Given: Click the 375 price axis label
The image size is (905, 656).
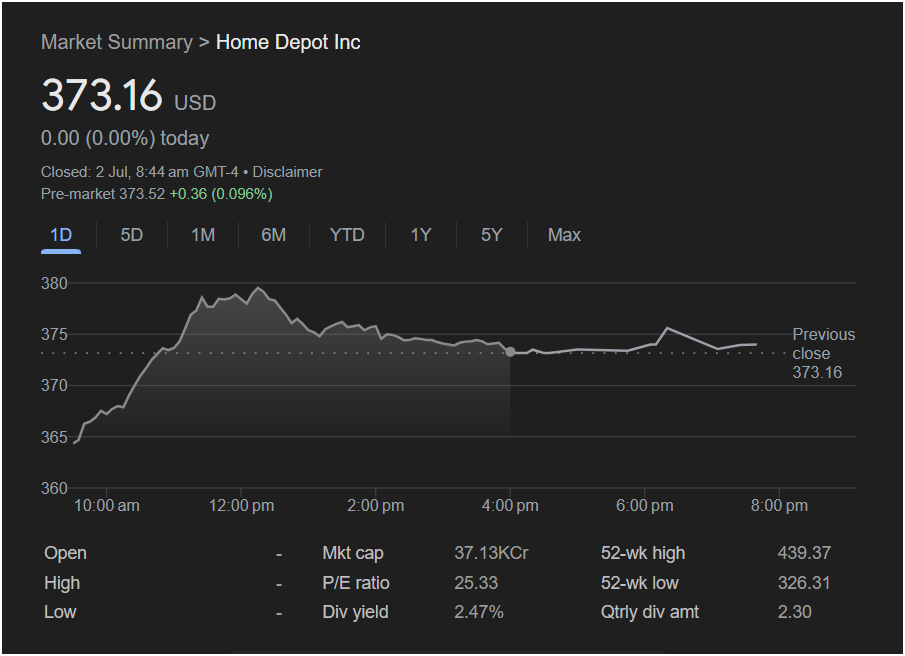Looking at the screenshot, I should point(54,335).
